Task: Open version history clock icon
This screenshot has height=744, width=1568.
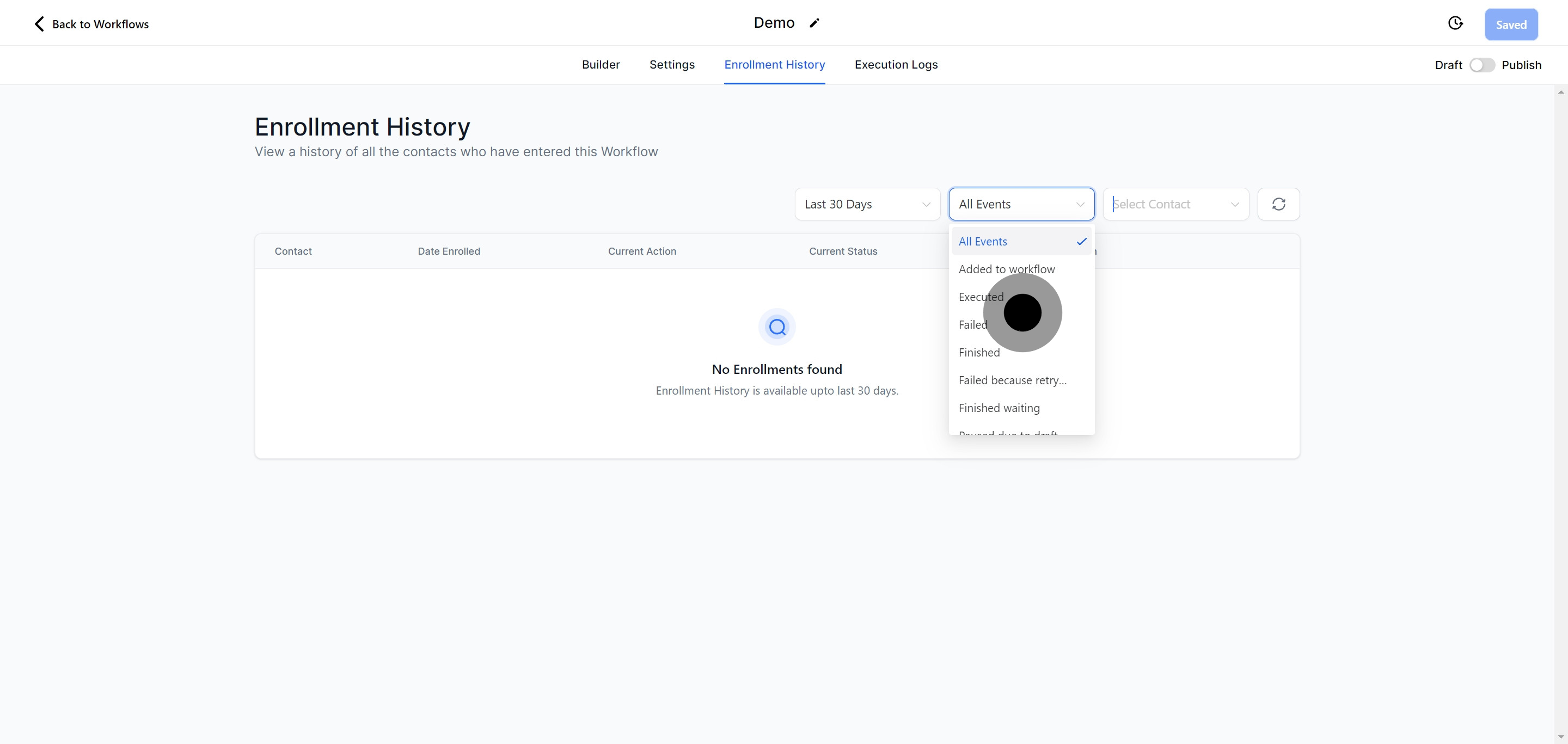Action: [x=1455, y=23]
